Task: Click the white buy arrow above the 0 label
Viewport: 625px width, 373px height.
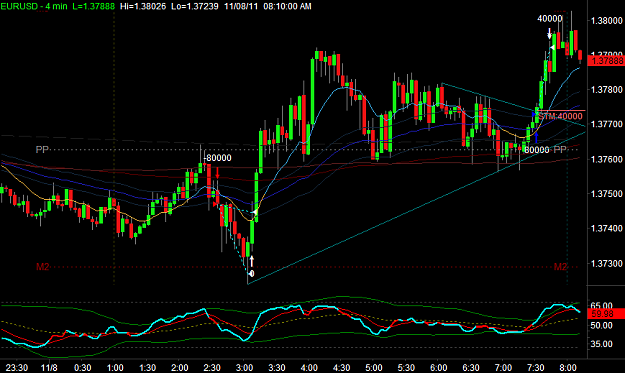Action: pos(252,261)
